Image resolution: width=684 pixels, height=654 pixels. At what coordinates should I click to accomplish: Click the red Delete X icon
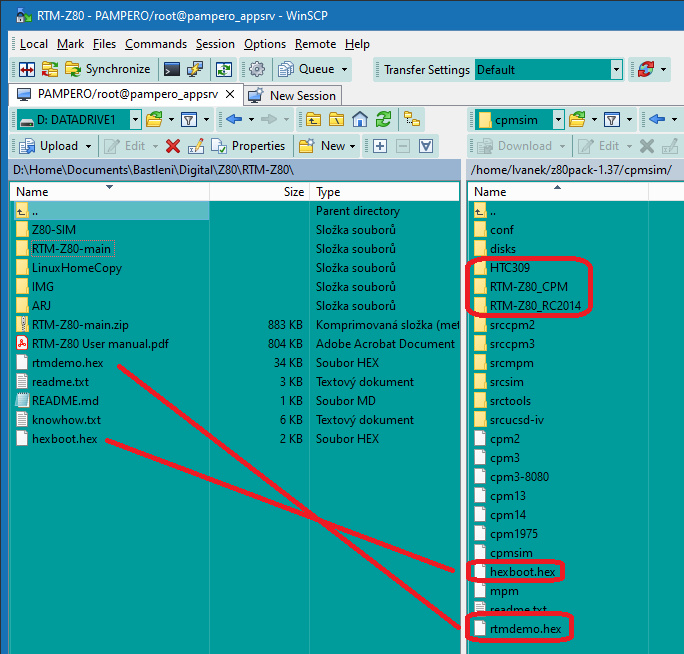[x=173, y=146]
